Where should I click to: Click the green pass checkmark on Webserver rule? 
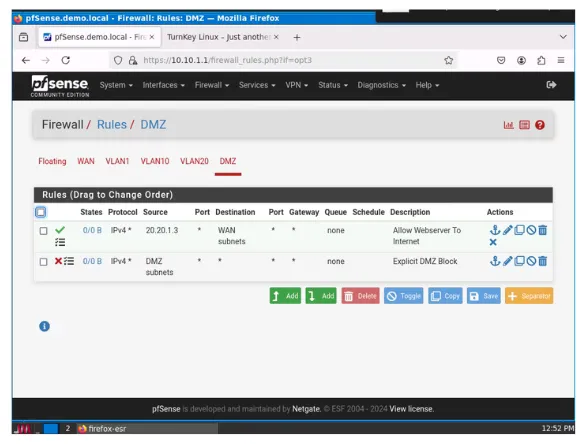(x=60, y=230)
